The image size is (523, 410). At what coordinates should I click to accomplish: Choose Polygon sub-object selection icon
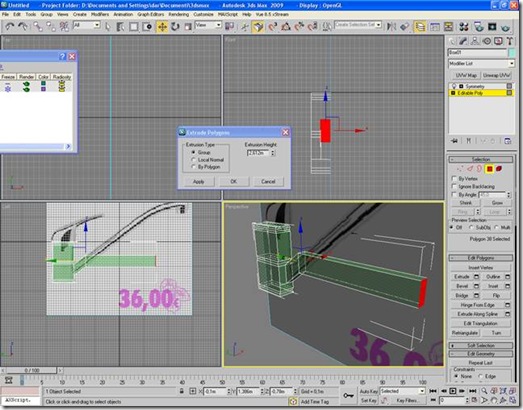click(x=489, y=169)
